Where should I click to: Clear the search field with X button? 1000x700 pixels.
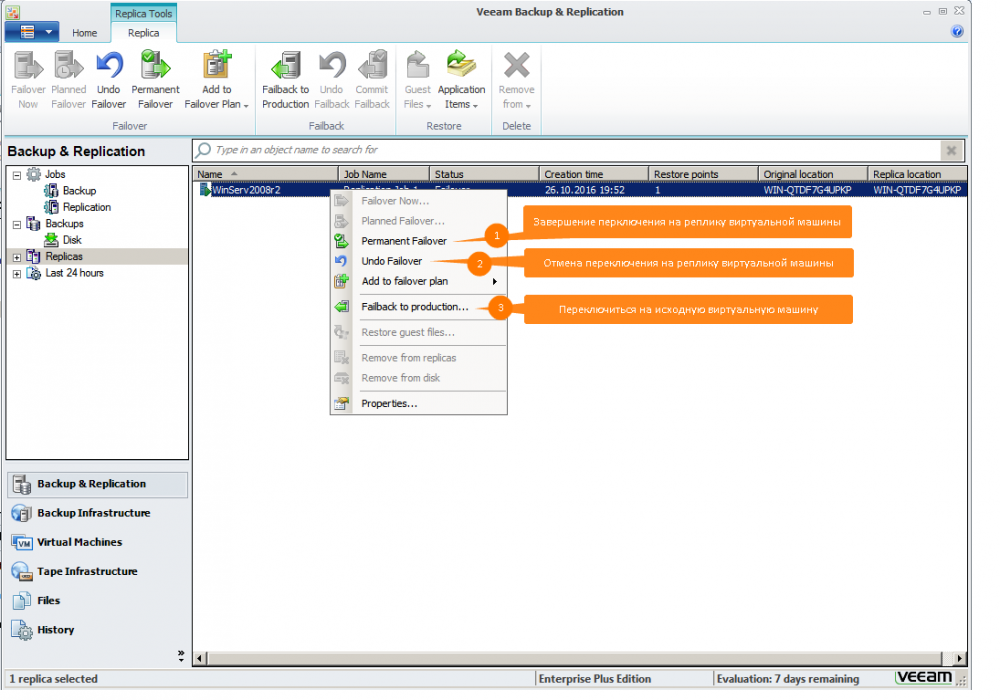tap(951, 150)
